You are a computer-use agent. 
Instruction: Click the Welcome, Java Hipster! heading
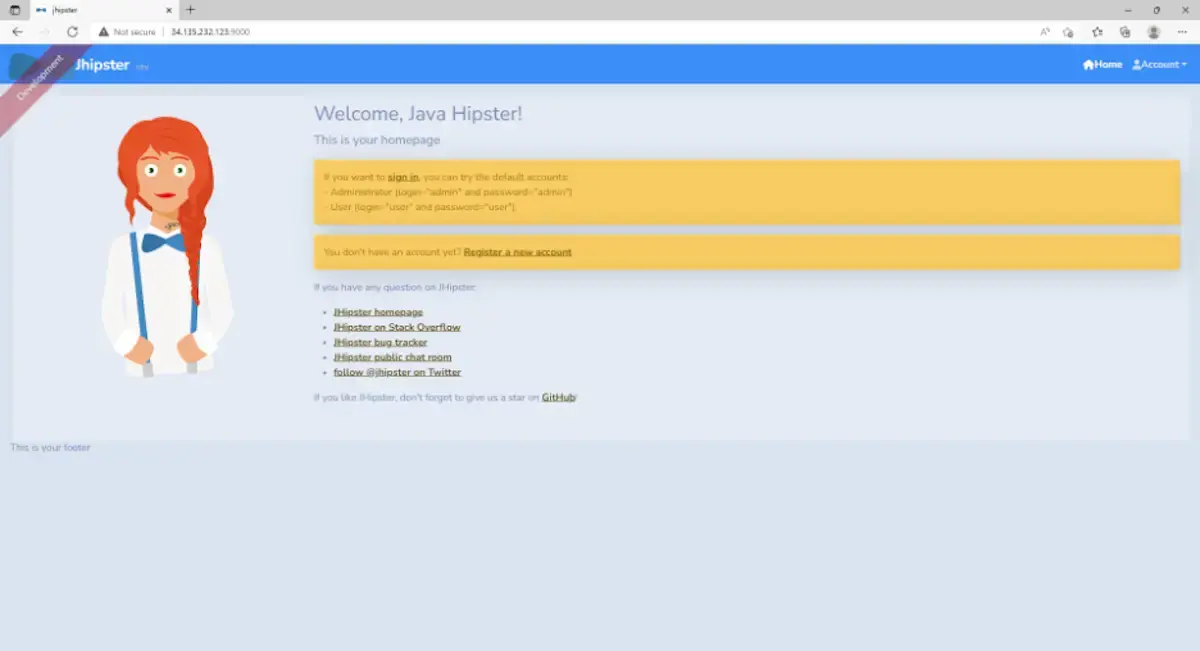point(418,114)
